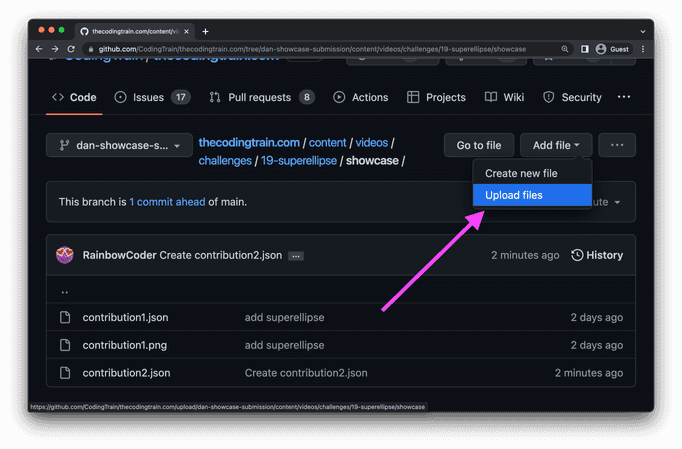The width and height of the screenshot is (682, 449).
Task: Open the browser three-dot menu
Action: [x=643, y=49]
